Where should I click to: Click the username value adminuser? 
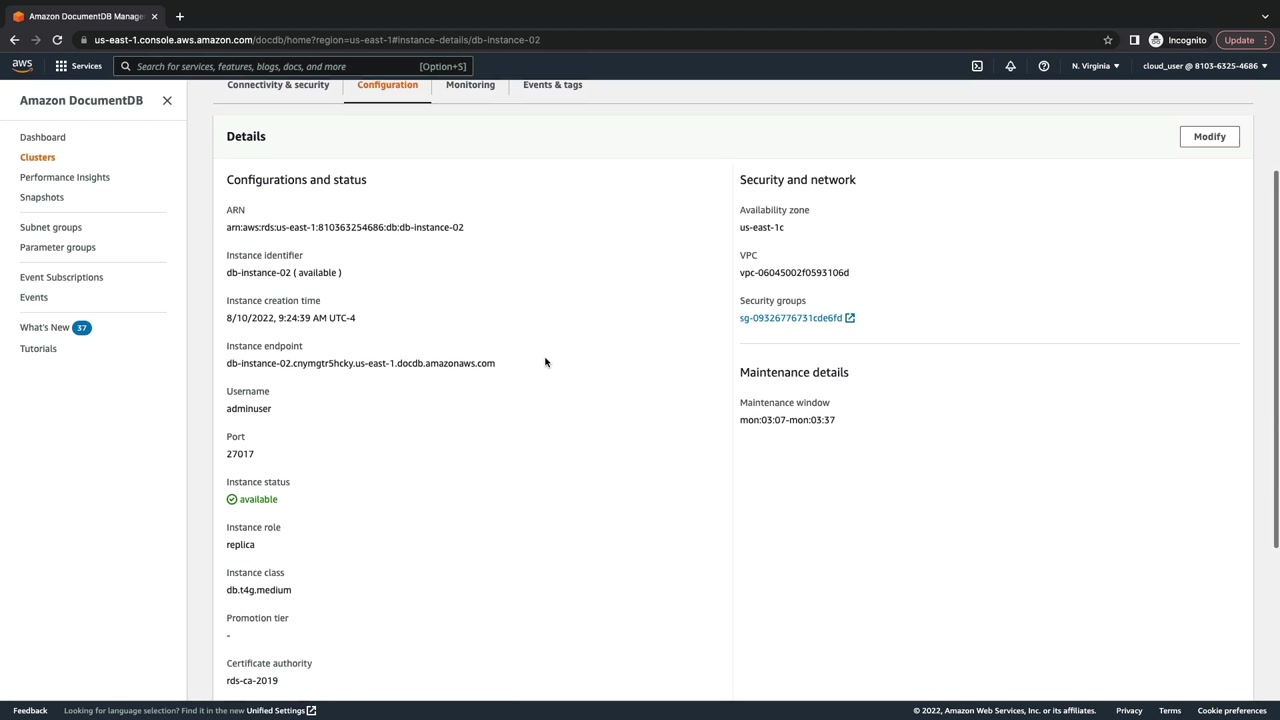(x=249, y=409)
